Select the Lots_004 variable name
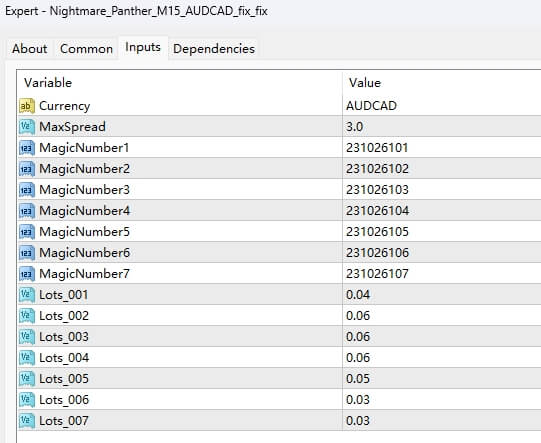Viewport: 541px width, 443px height. [x=64, y=358]
